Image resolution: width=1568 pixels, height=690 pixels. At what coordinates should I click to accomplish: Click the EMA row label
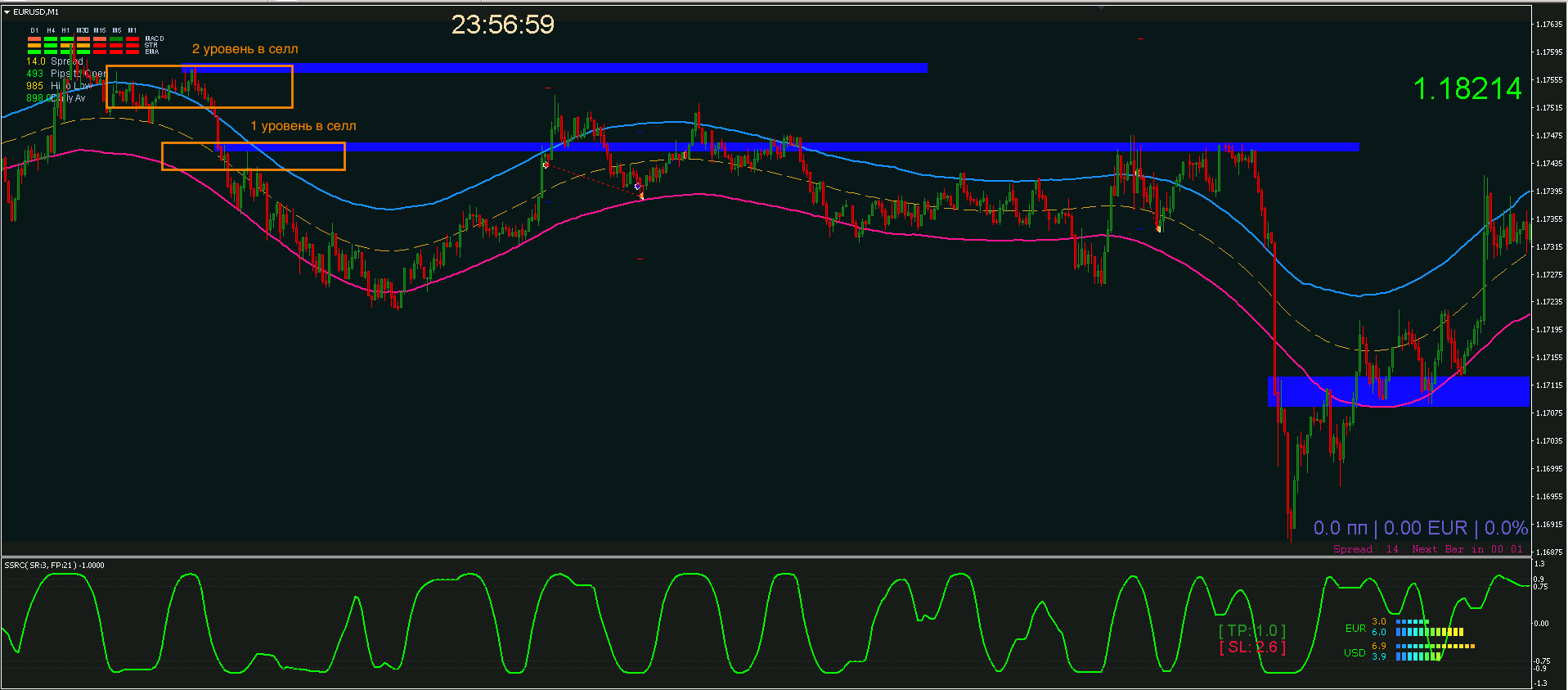coord(151,52)
